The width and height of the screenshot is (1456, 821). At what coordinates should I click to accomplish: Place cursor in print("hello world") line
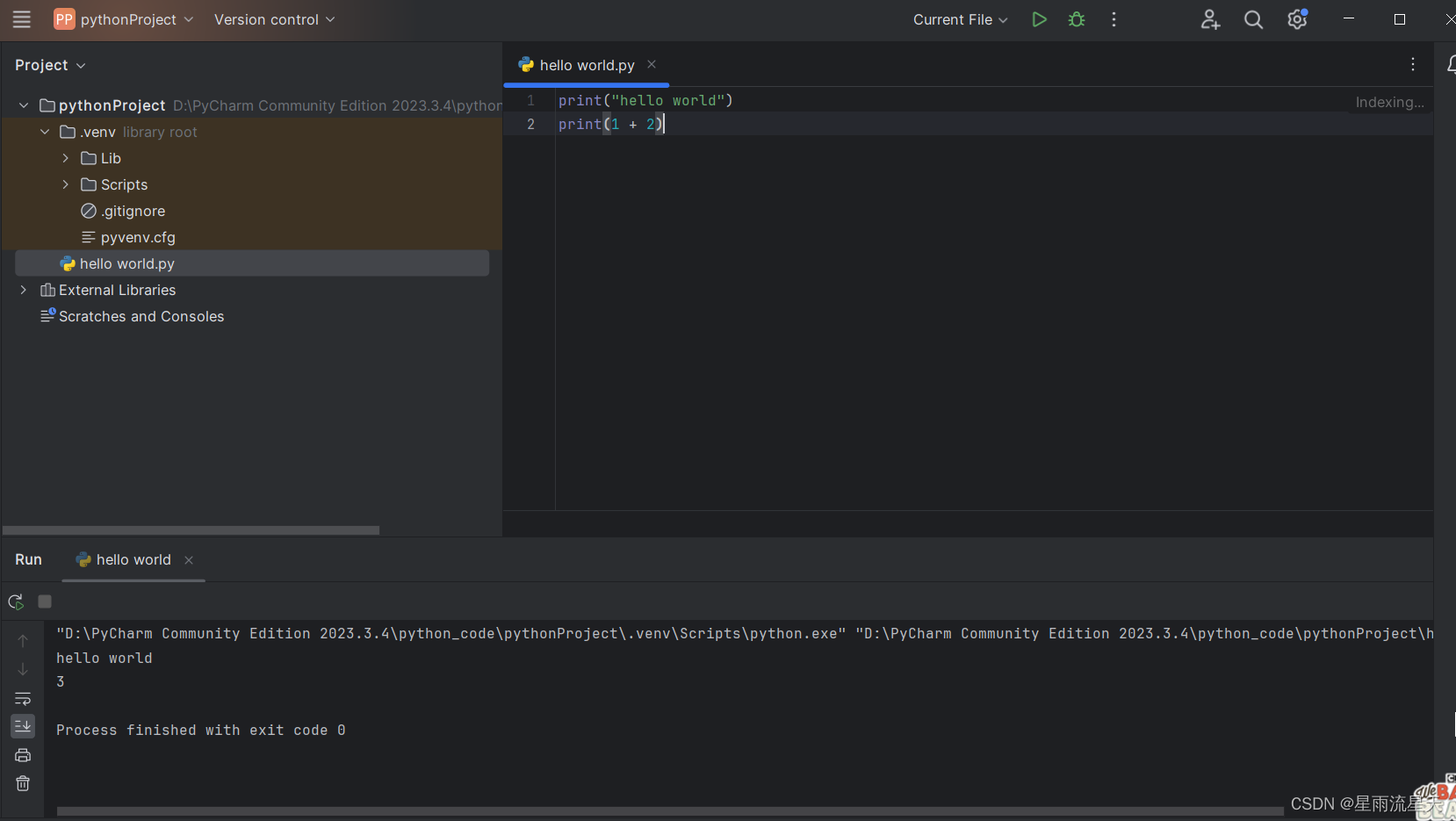[x=645, y=100]
